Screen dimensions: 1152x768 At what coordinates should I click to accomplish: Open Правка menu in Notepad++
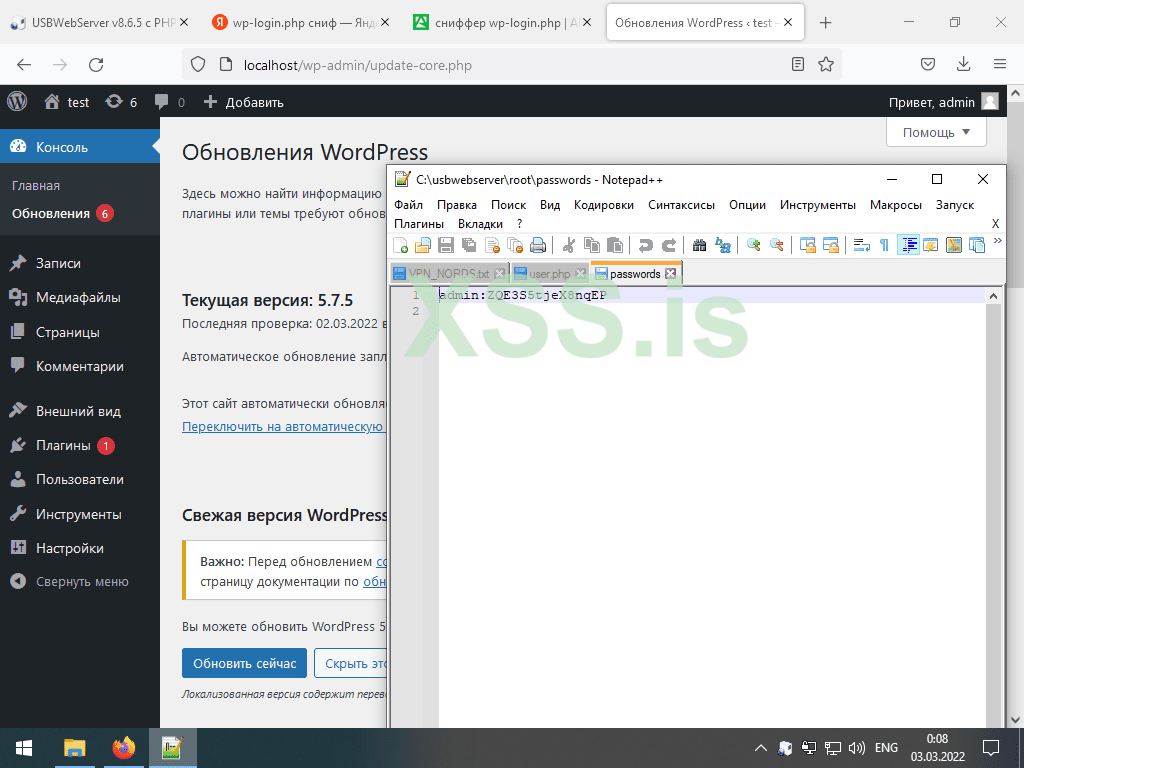click(456, 205)
